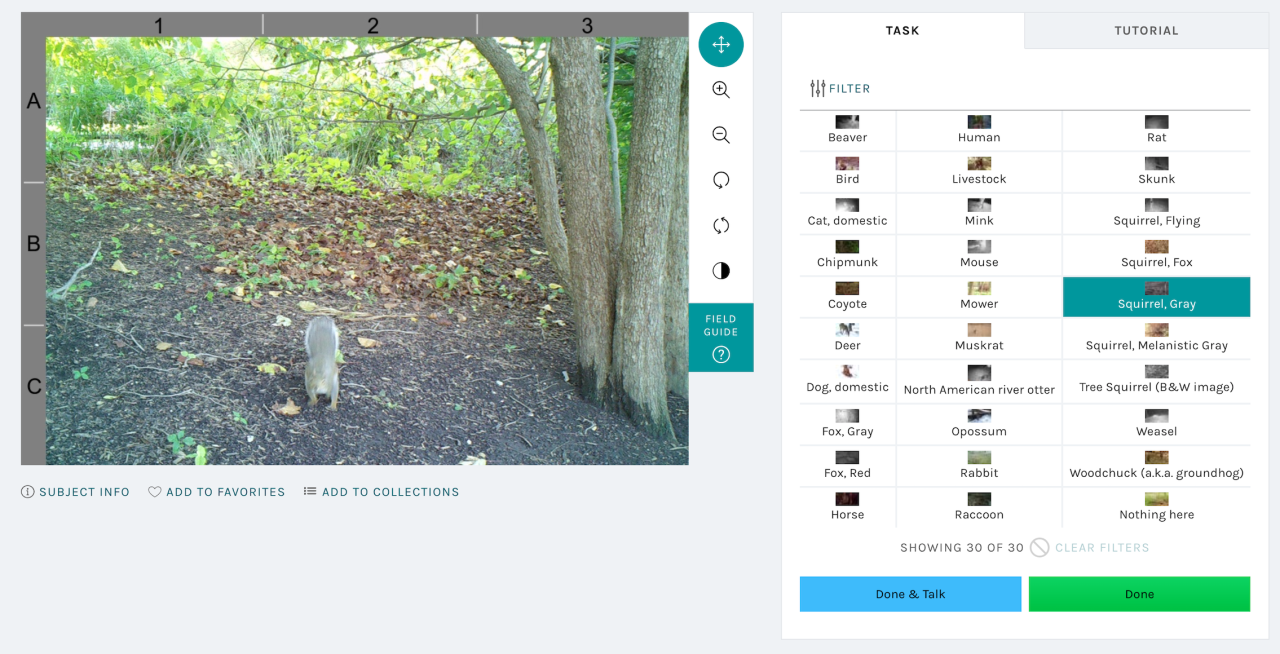This screenshot has width=1280, height=654.
Task: Click Clear Filters link
Action: pos(1091,548)
